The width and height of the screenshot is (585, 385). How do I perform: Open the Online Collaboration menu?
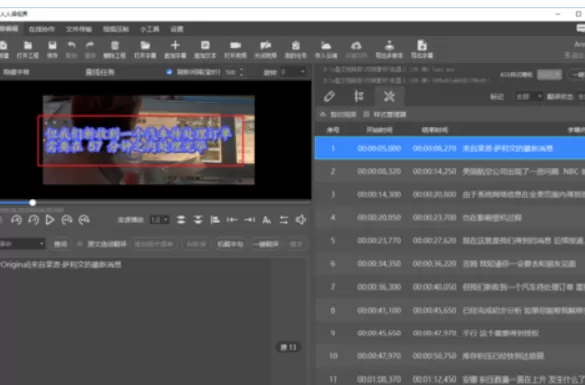[42, 29]
